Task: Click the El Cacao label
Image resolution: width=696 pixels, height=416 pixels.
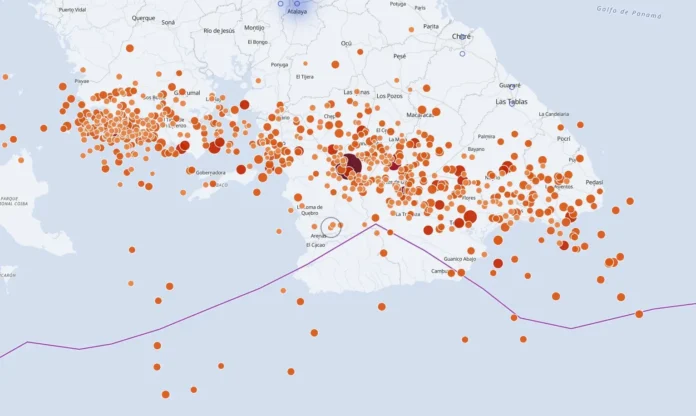Action: [x=316, y=245]
